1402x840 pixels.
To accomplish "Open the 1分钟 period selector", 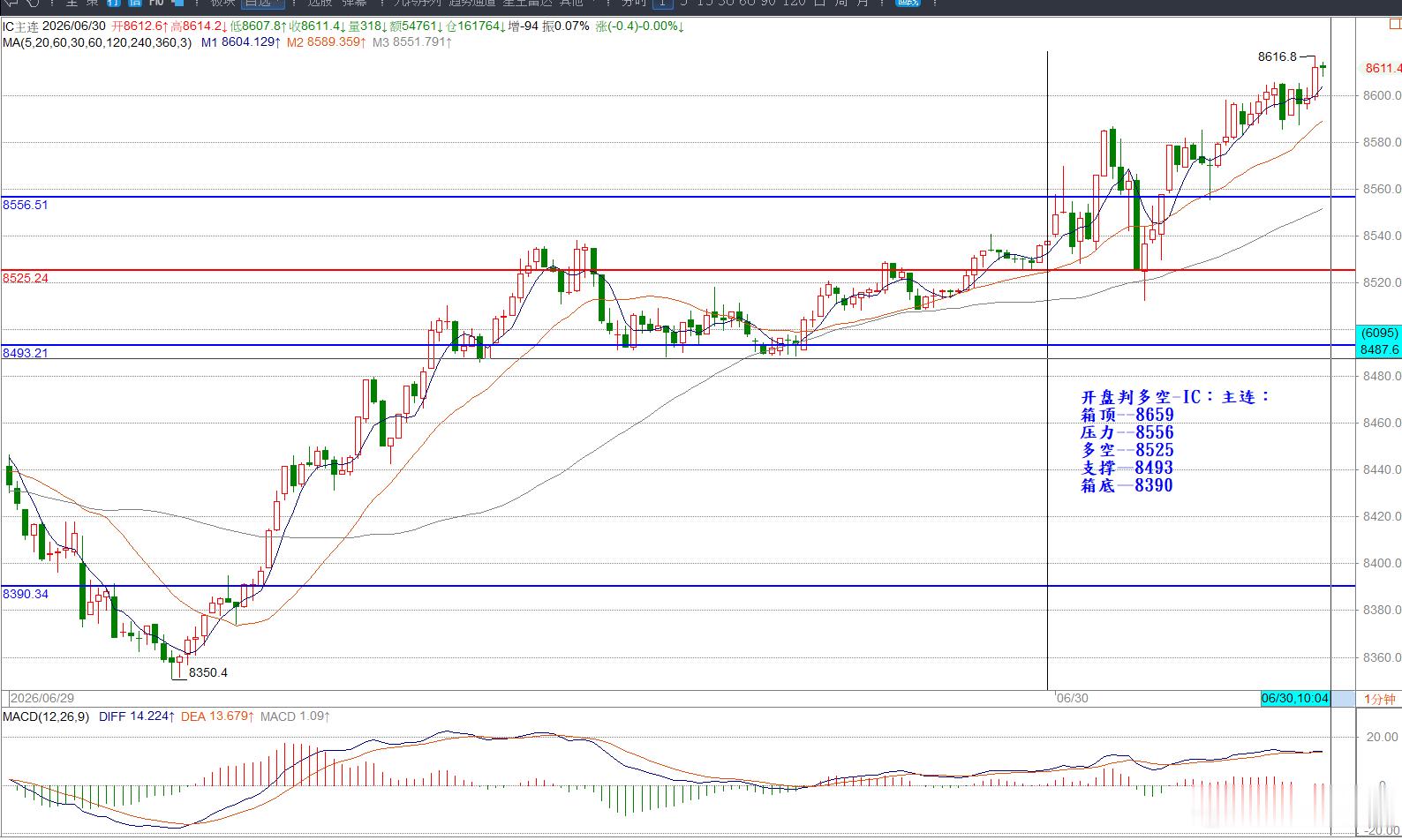I will 1380,699.
